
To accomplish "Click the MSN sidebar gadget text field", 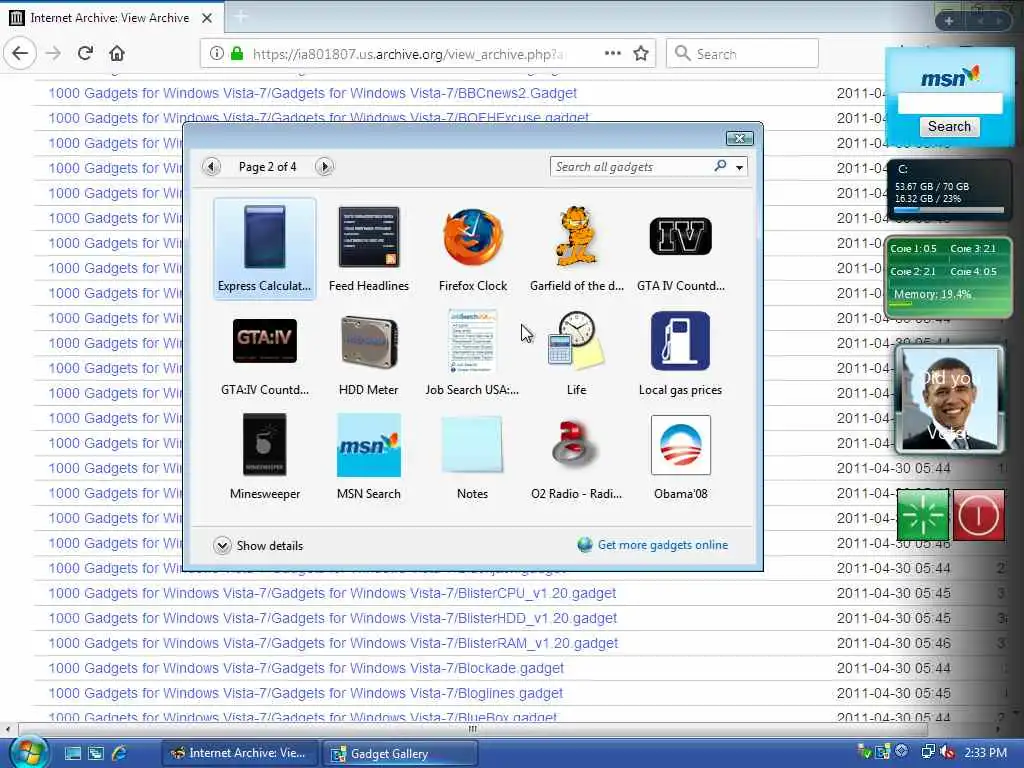I will pyautogui.click(x=950, y=103).
